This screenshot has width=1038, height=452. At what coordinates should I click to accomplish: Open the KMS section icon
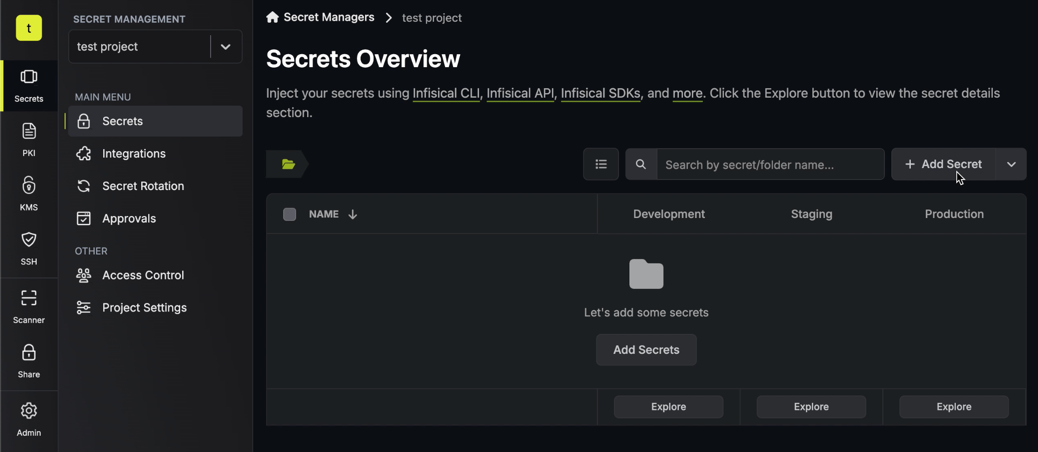28,185
